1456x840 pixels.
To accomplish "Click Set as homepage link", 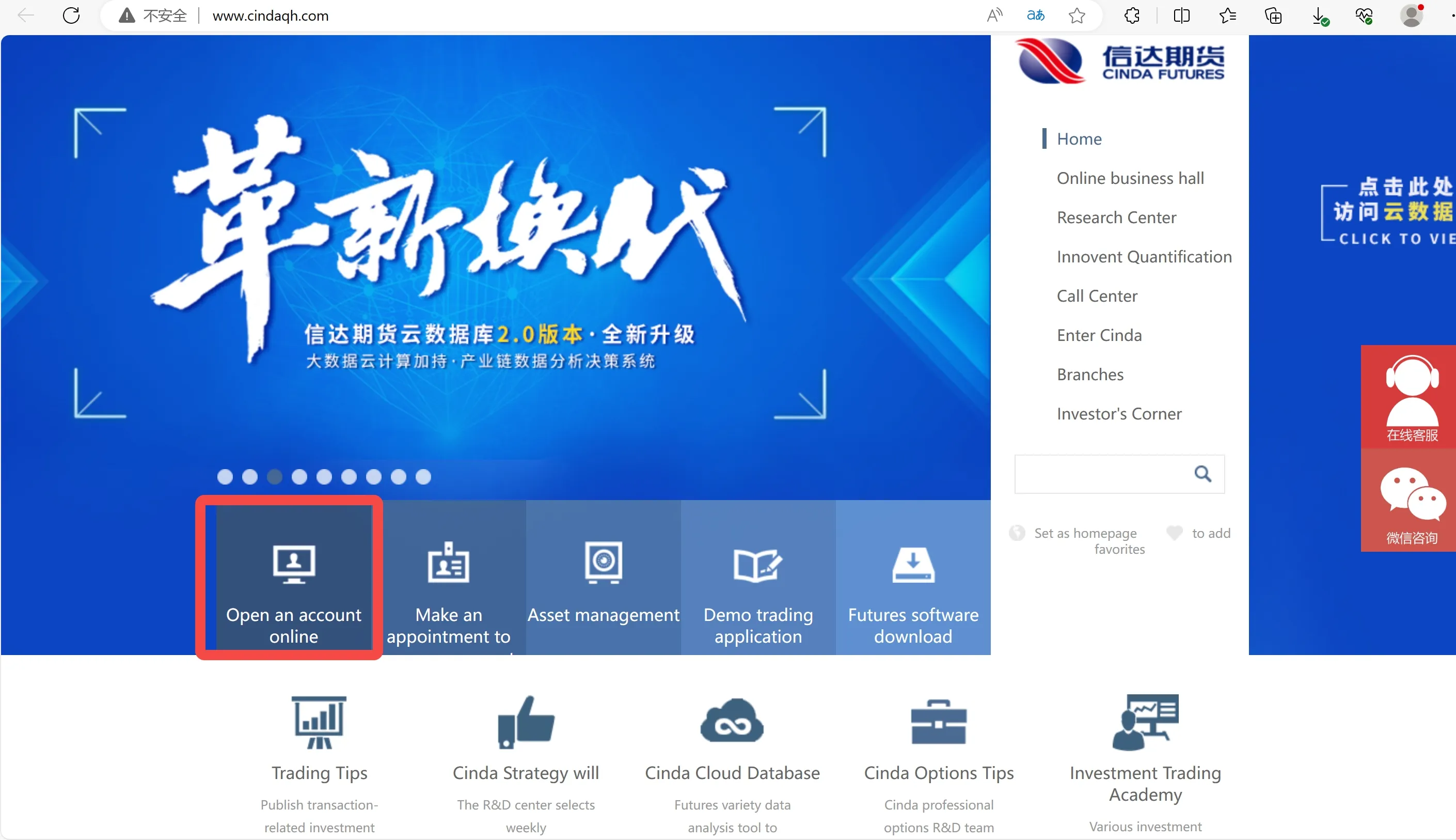I will point(1085,533).
